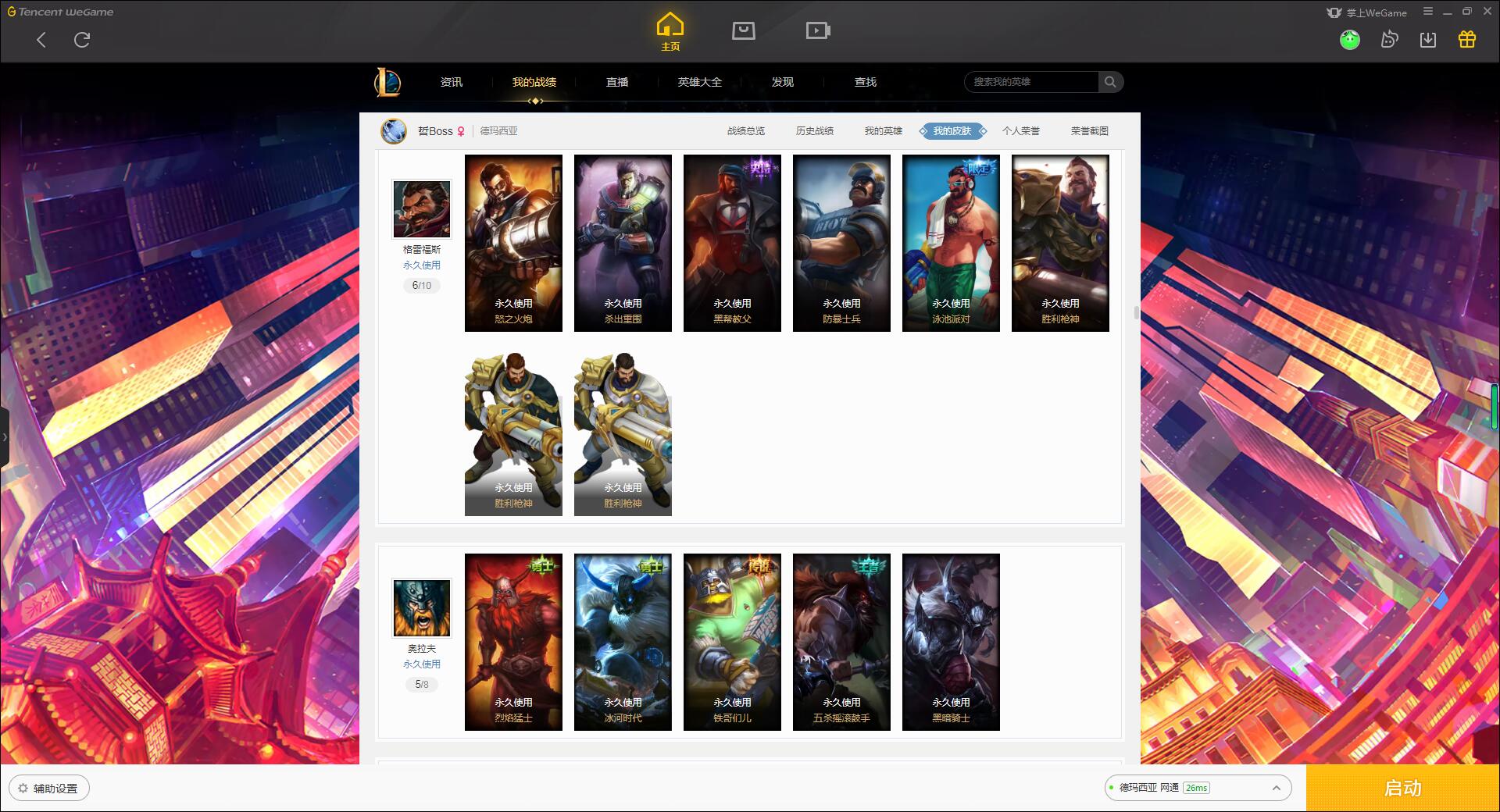The image size is (1500, 812).
Task: Switch to 个人荣誉 section
Action: (x=1021, y=131)
